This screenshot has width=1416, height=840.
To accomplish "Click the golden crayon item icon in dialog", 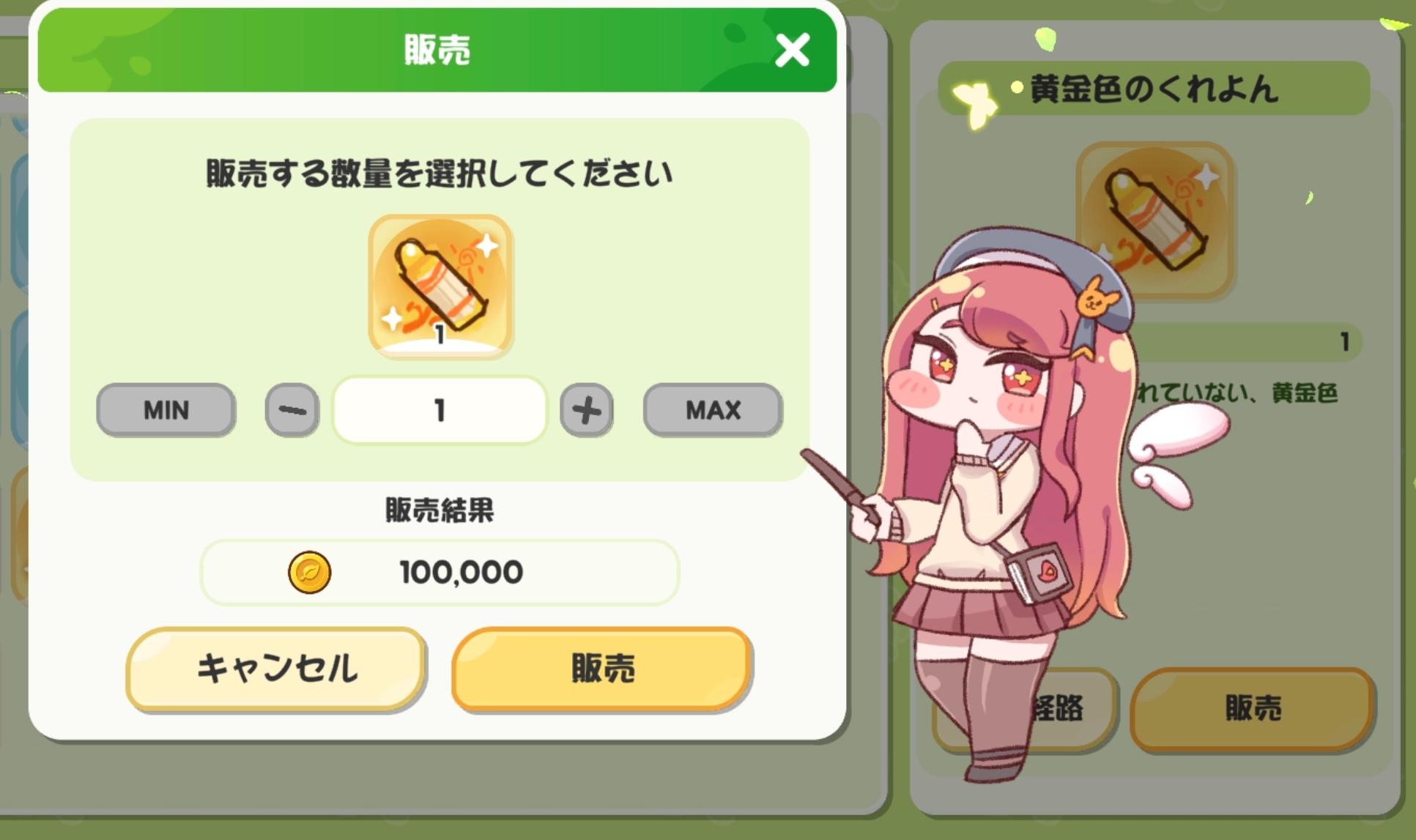I will pyautogui.click(x=440, y=286).
